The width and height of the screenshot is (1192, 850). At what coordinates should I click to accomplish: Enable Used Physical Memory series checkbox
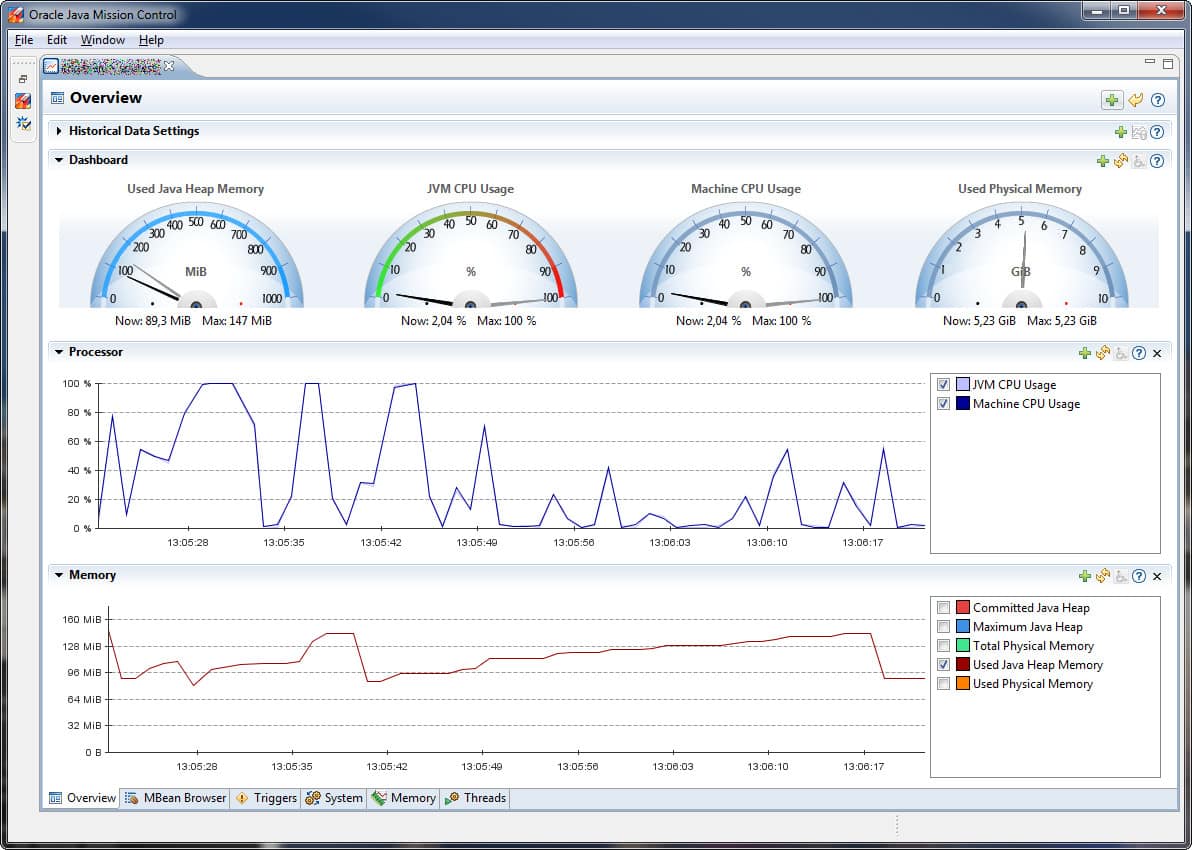[943, 683]
